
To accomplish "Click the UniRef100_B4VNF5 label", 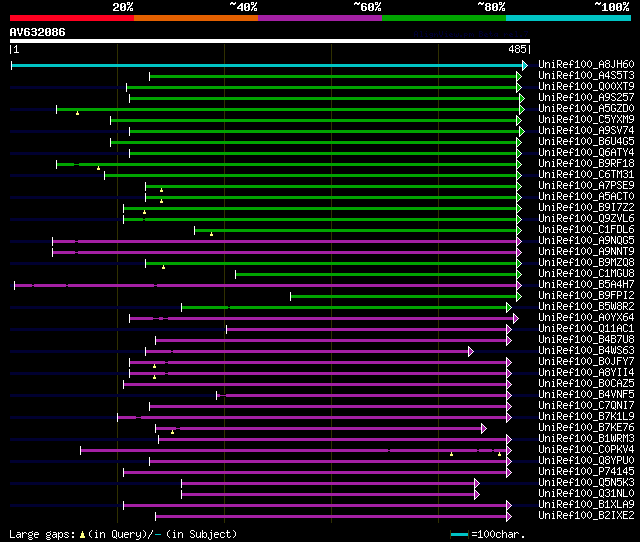I will tap(586, 395).
